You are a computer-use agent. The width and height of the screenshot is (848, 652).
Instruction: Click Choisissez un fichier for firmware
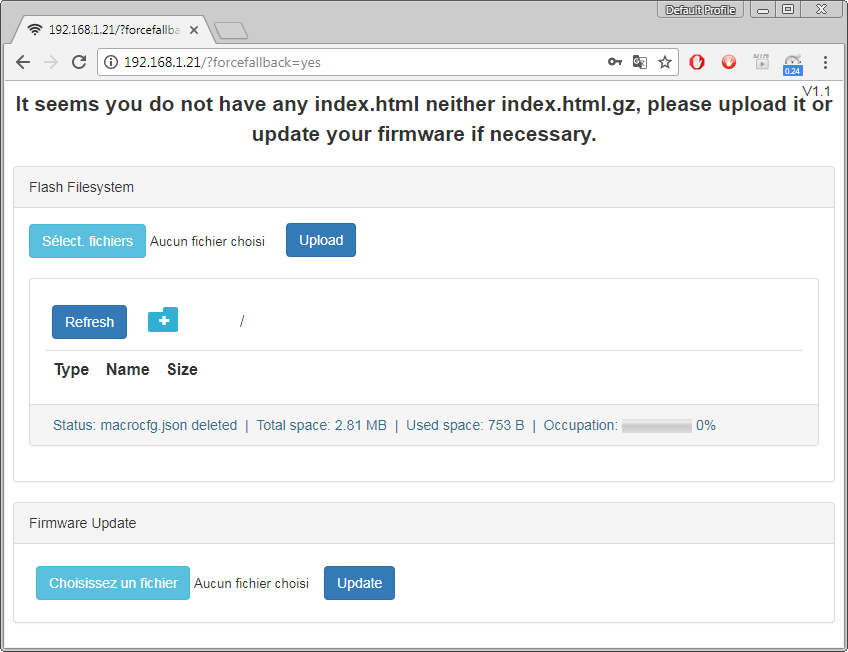click(x=113, y=583)
